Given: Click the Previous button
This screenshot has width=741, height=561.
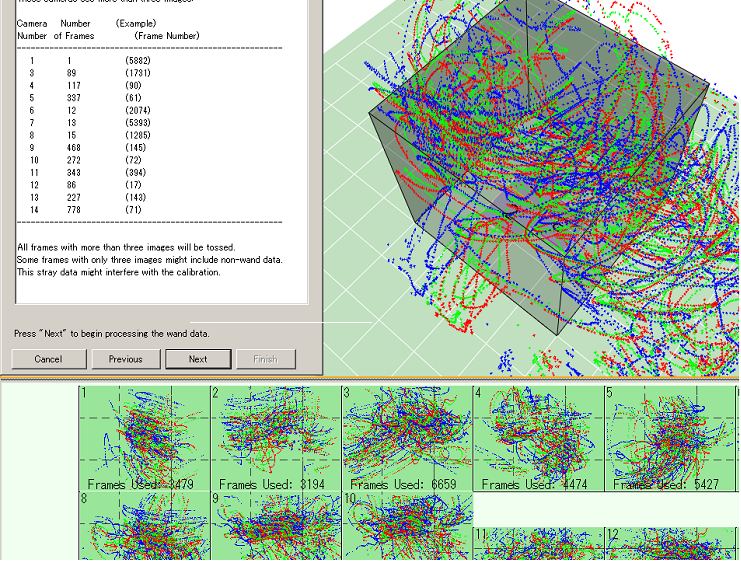Looking at the screenshot, I should pos(126,359).
